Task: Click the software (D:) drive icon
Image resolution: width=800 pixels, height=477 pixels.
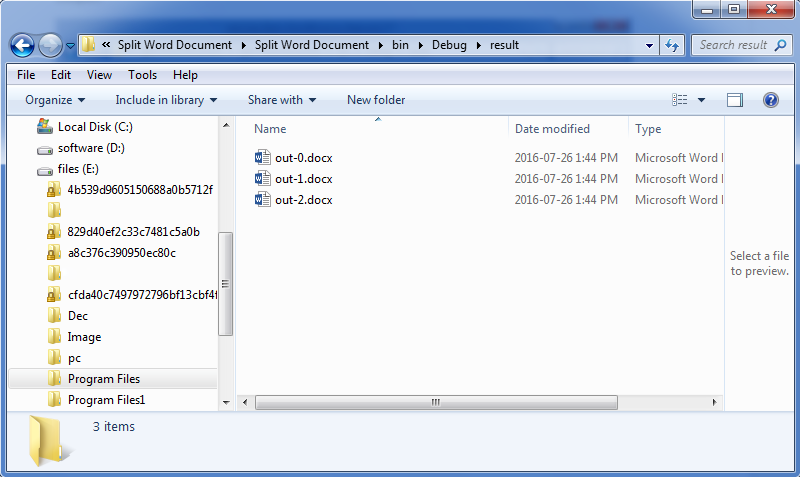Action: point(45,150)
